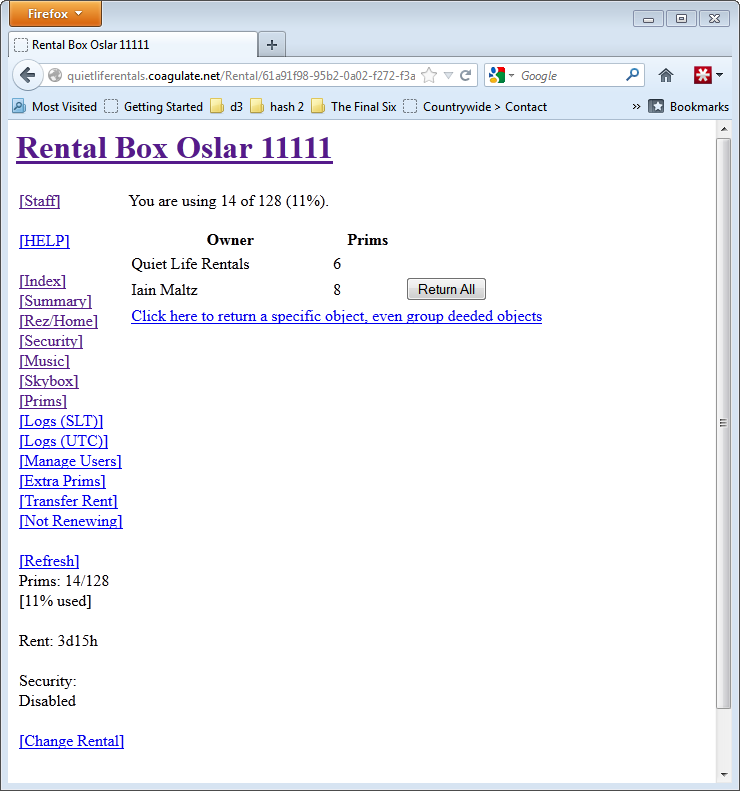
Task: Expand the URL history dropdown arrow
Action: (448, 76)
